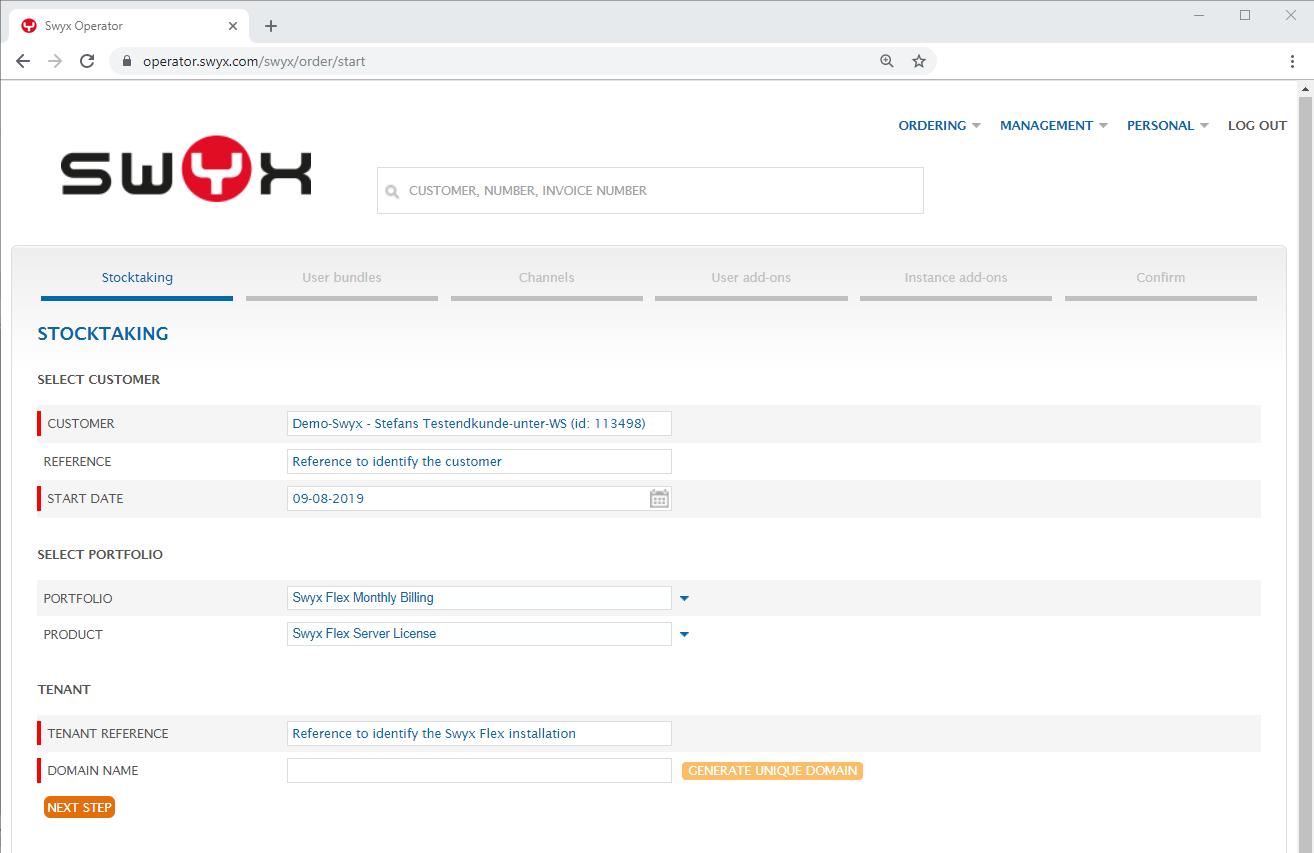The width and height of the screenshot is (1314, 853).
Task: Click the empty Domain Name field
Action: [x=479, y=771]
